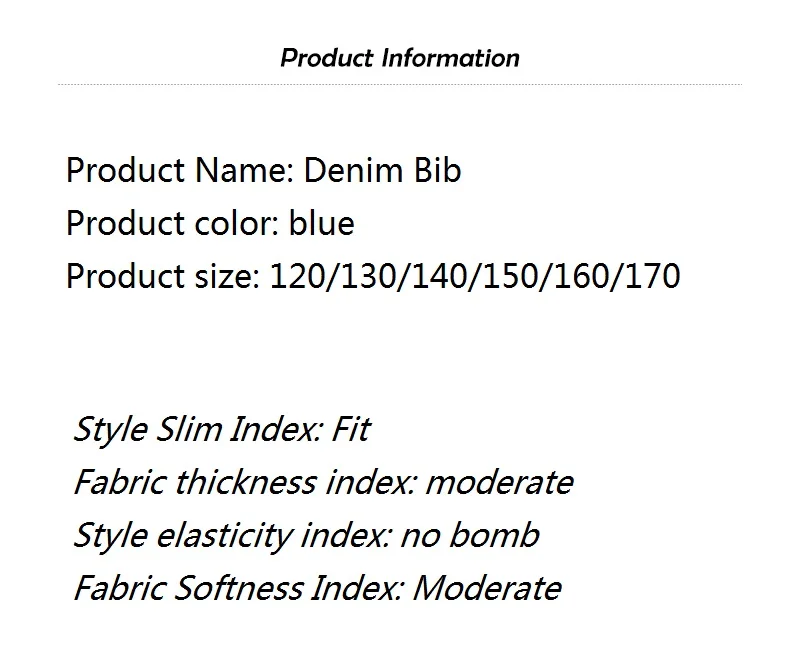Click the words no bomb
The image size is (800, 670).
coord(470,535)
